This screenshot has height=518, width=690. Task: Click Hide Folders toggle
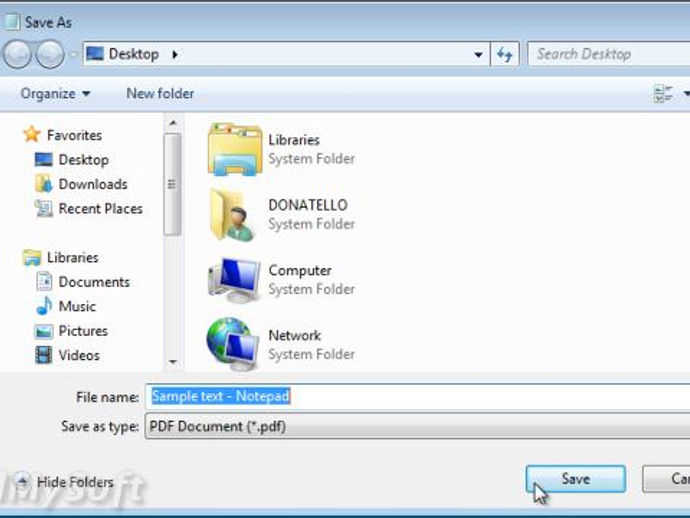tap(64, 482)
